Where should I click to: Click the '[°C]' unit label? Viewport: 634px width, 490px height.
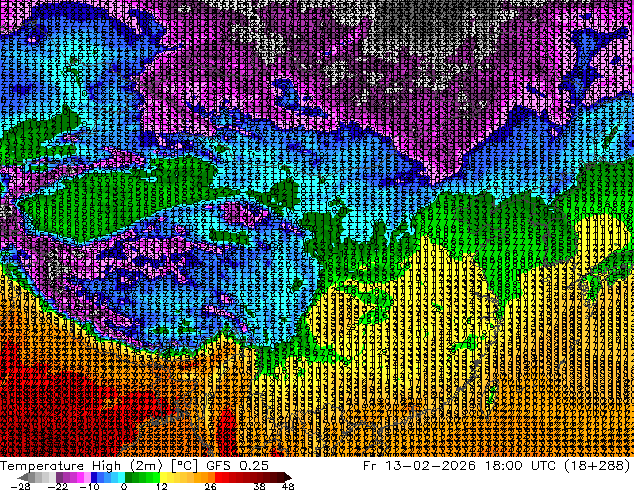(x=184, y=465)
